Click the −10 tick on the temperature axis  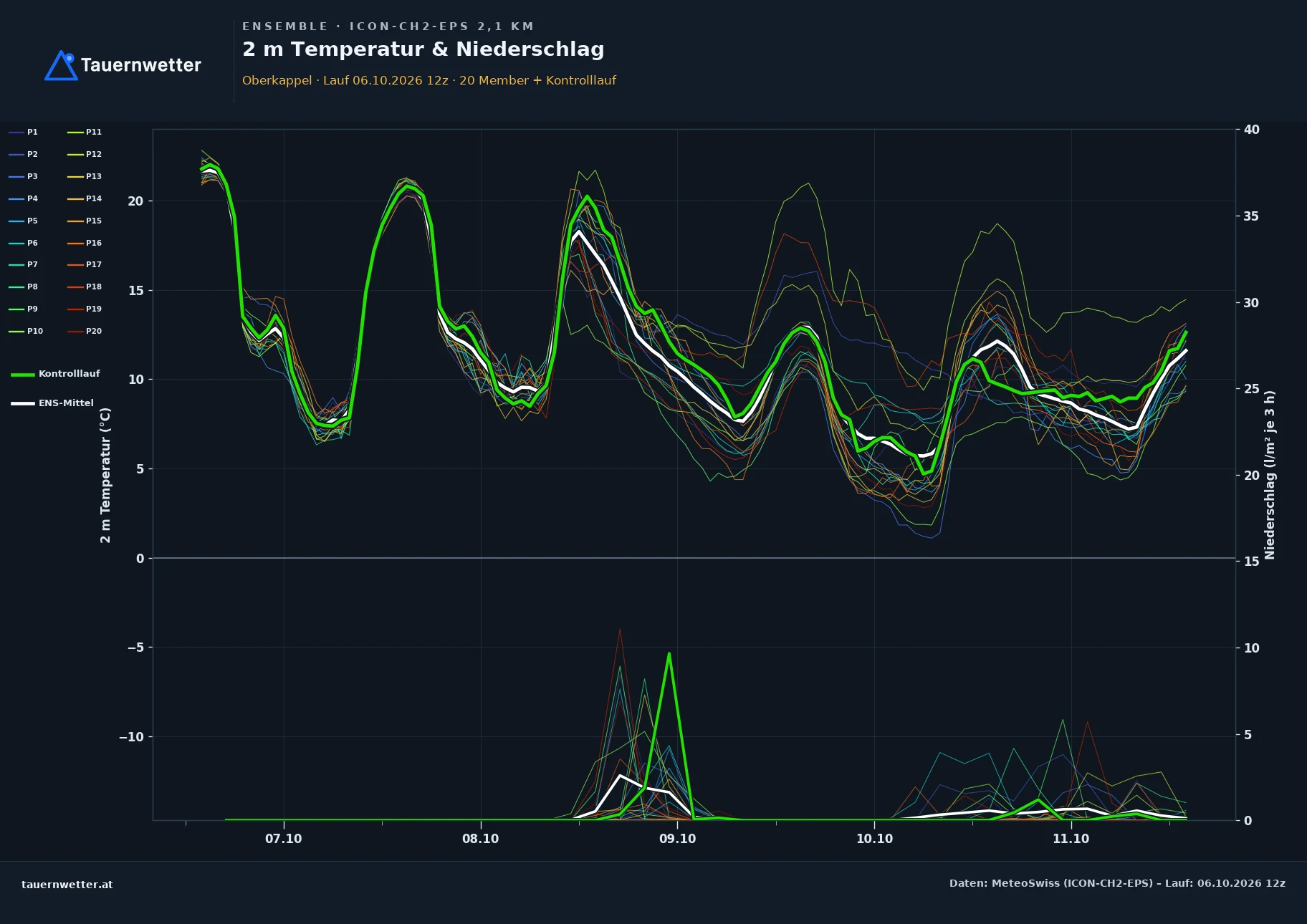131,737
